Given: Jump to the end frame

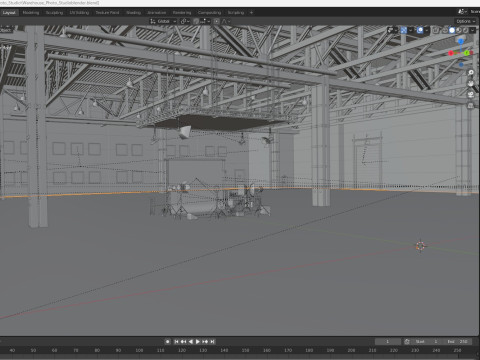Looking at the screenshot, I should (212, 342).
